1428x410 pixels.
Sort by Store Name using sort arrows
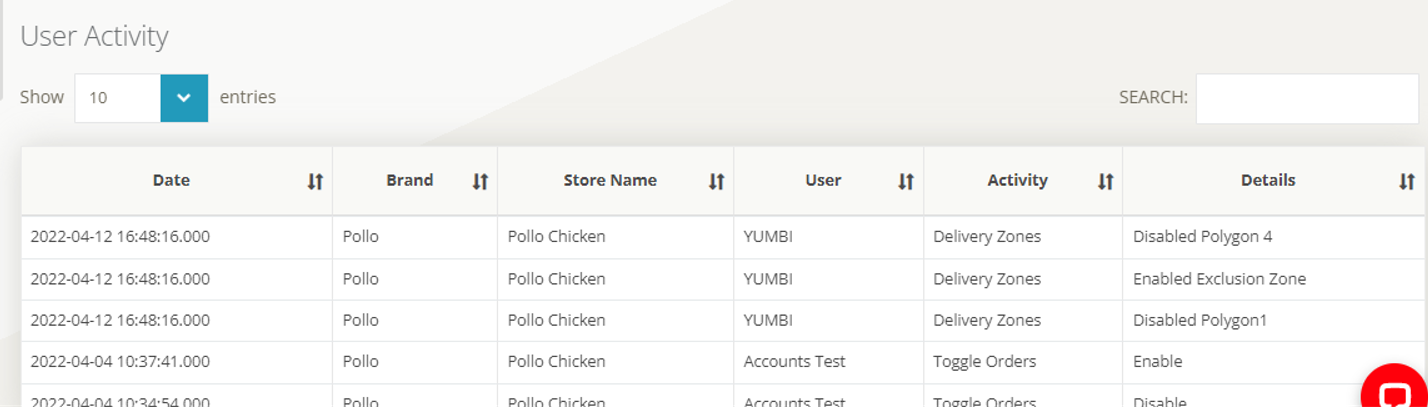[716, 181]
